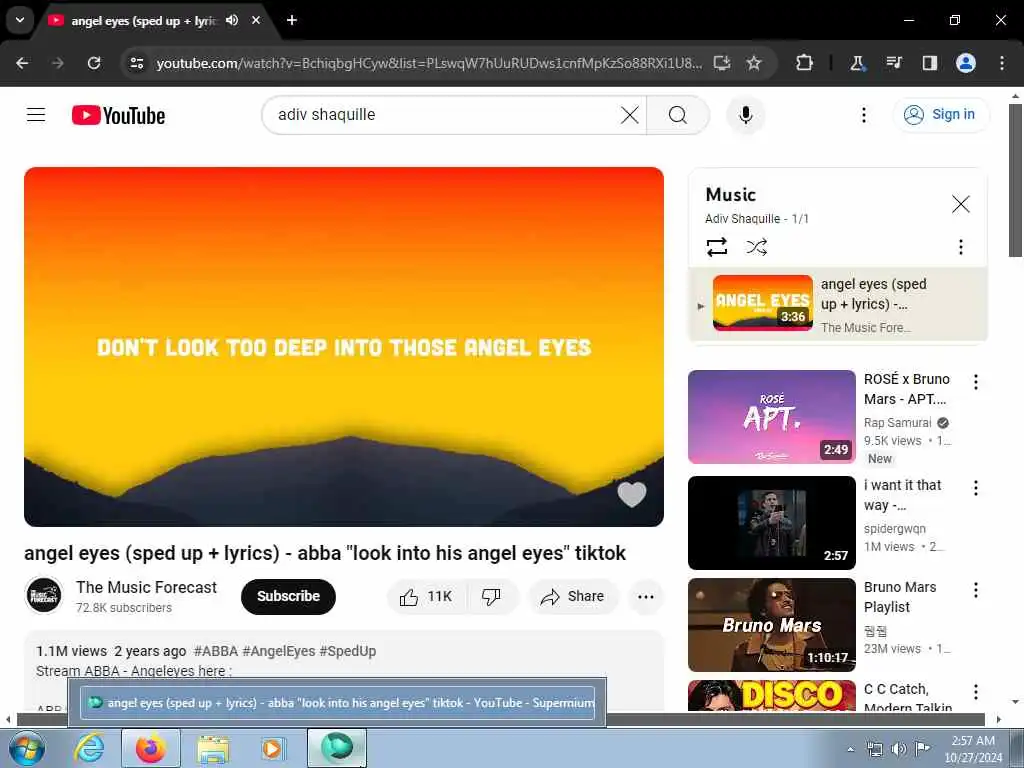
Task: Click the video player area
Action: pyautogui.click(x=344, y=347)
